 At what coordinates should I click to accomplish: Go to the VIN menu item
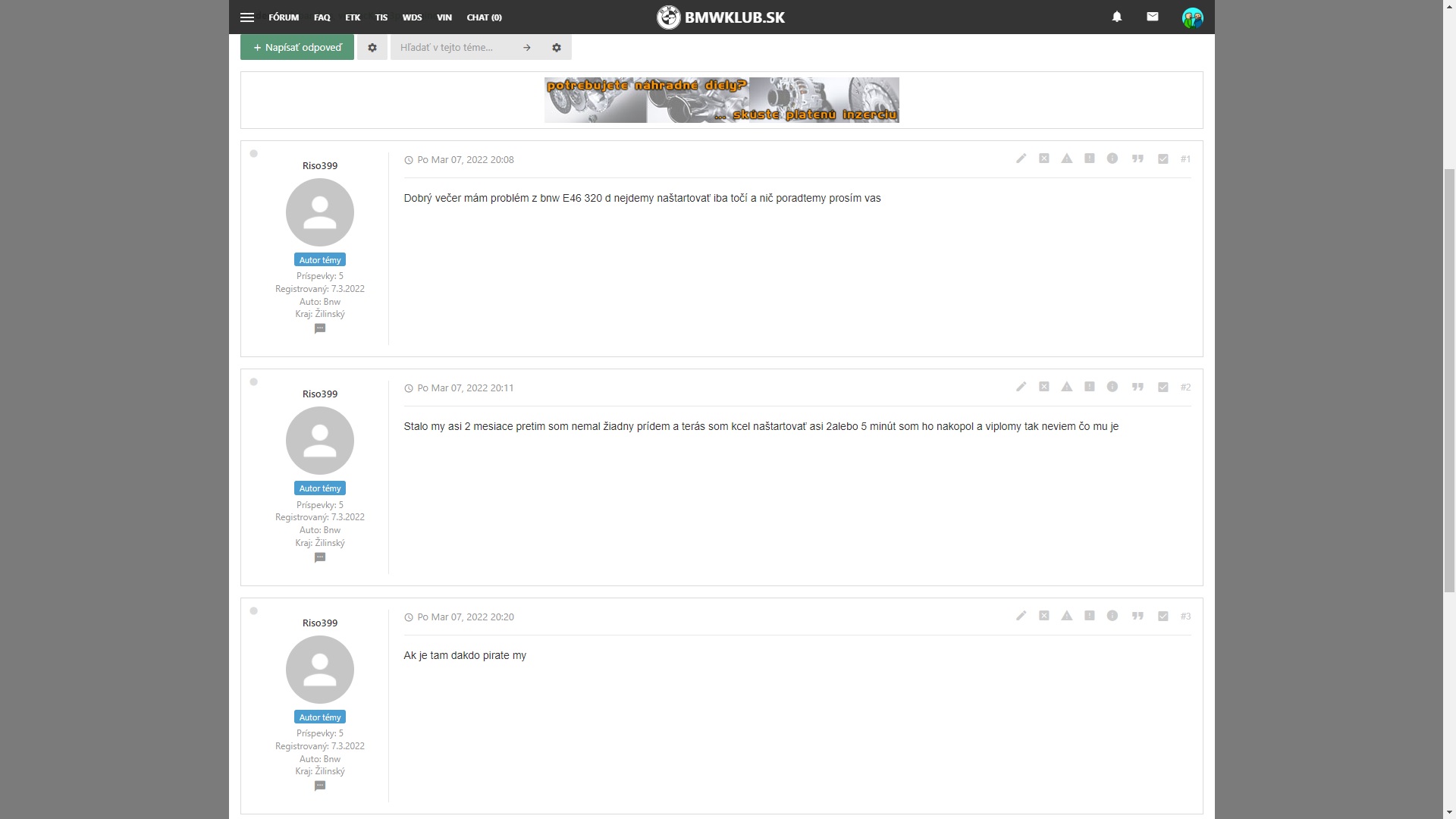tap(444, 17)
